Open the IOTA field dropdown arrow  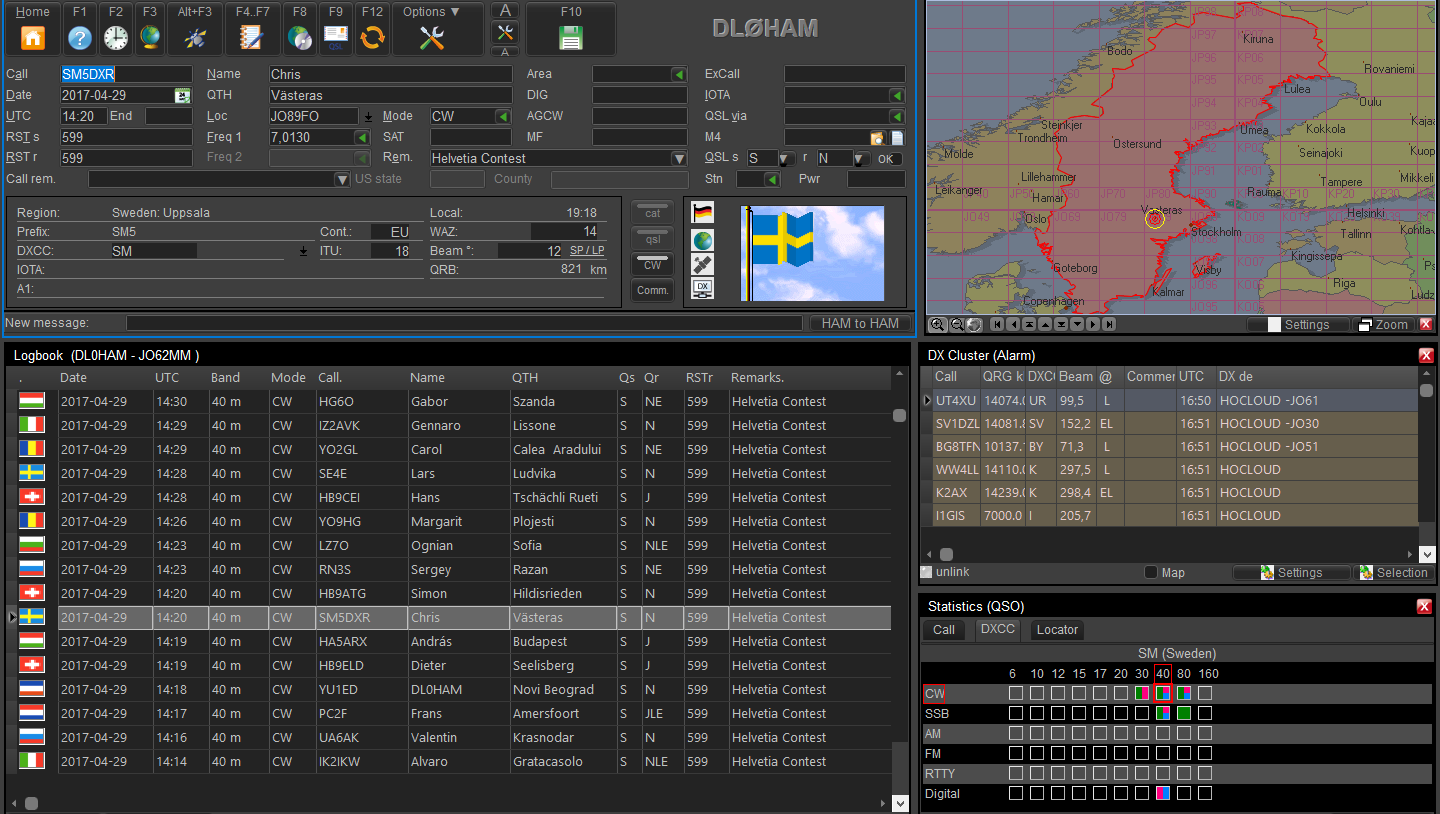coord(897,95)
